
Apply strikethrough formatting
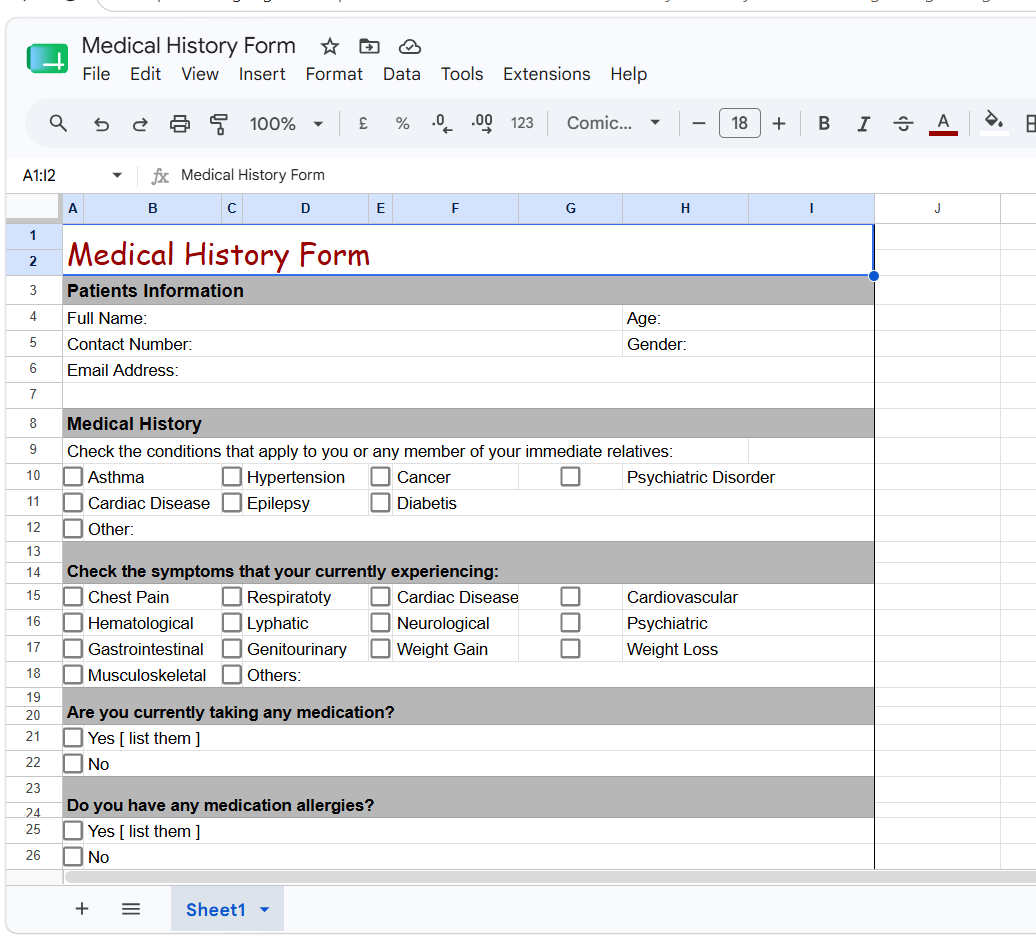tap(903, 124)
